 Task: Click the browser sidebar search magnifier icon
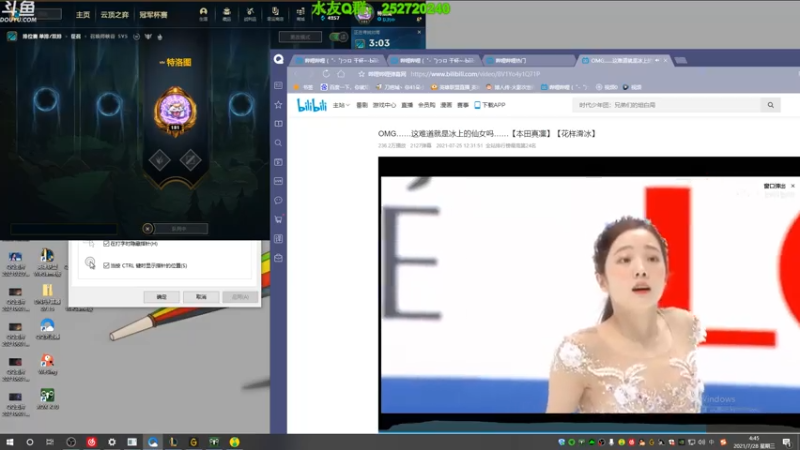278,143
